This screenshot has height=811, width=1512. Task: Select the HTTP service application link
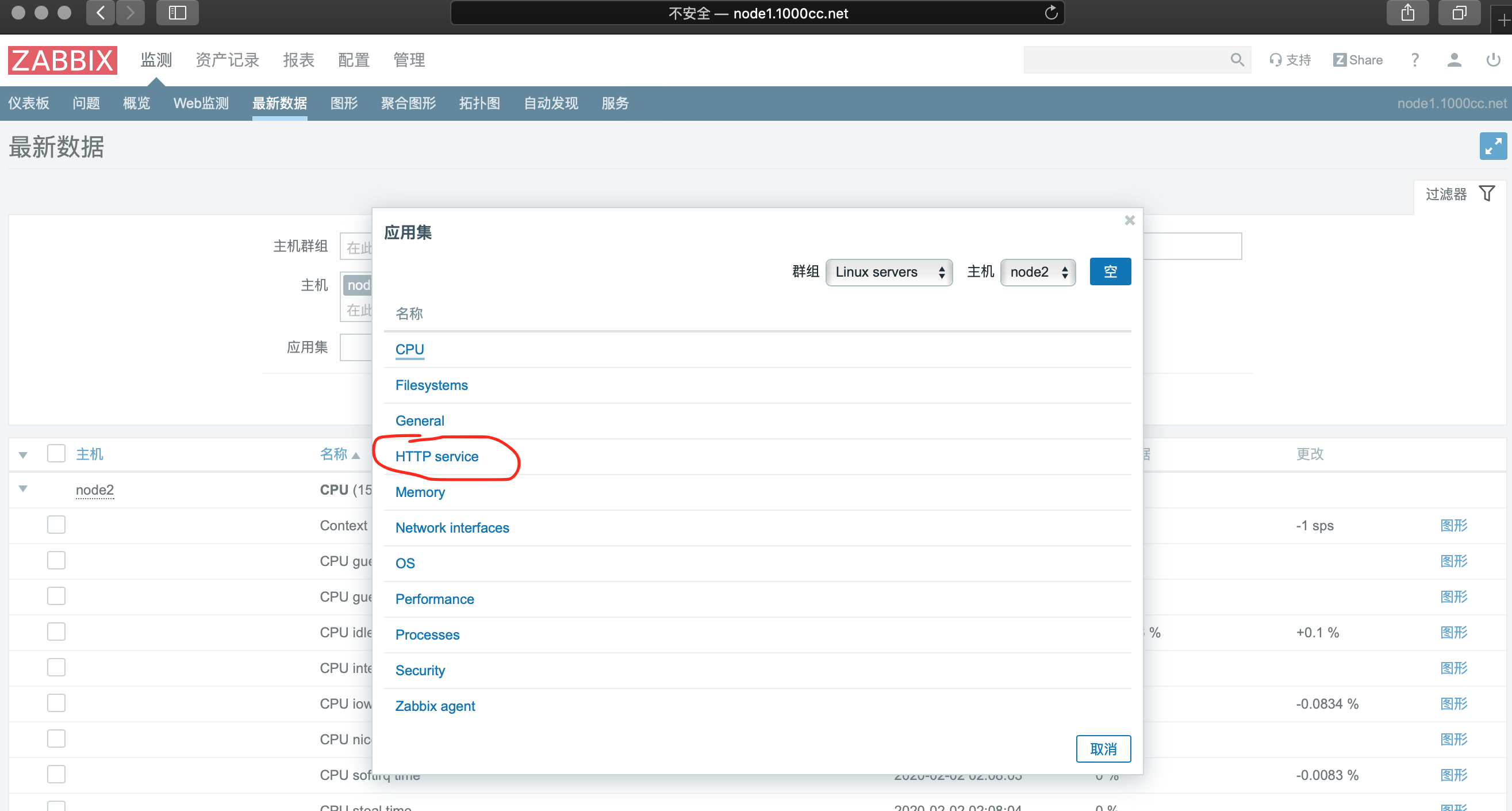pyautogui.click(x=437, y=456)
